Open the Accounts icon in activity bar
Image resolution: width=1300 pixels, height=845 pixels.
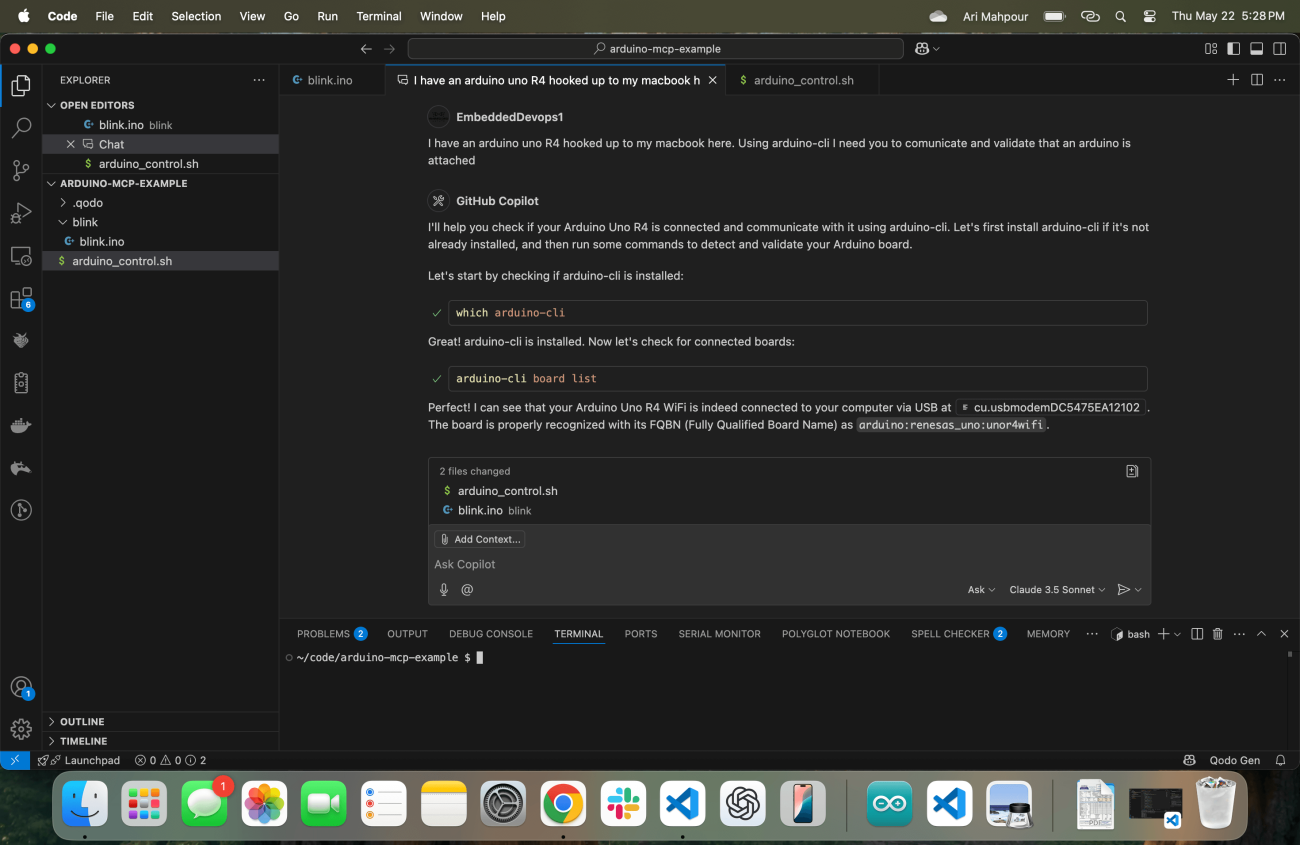21,687
